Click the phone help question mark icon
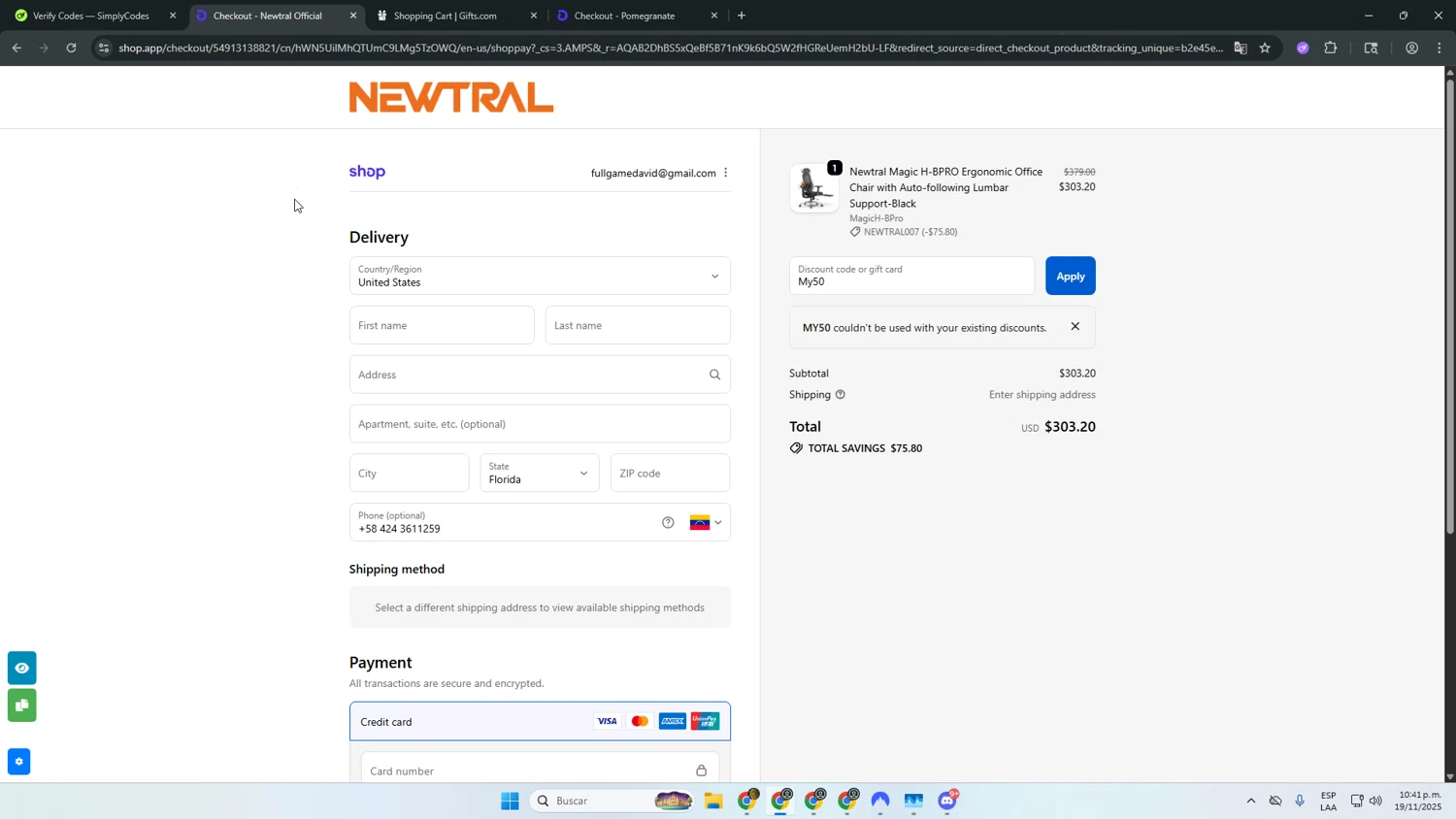The image size is (1456, 819). [668, 522]
